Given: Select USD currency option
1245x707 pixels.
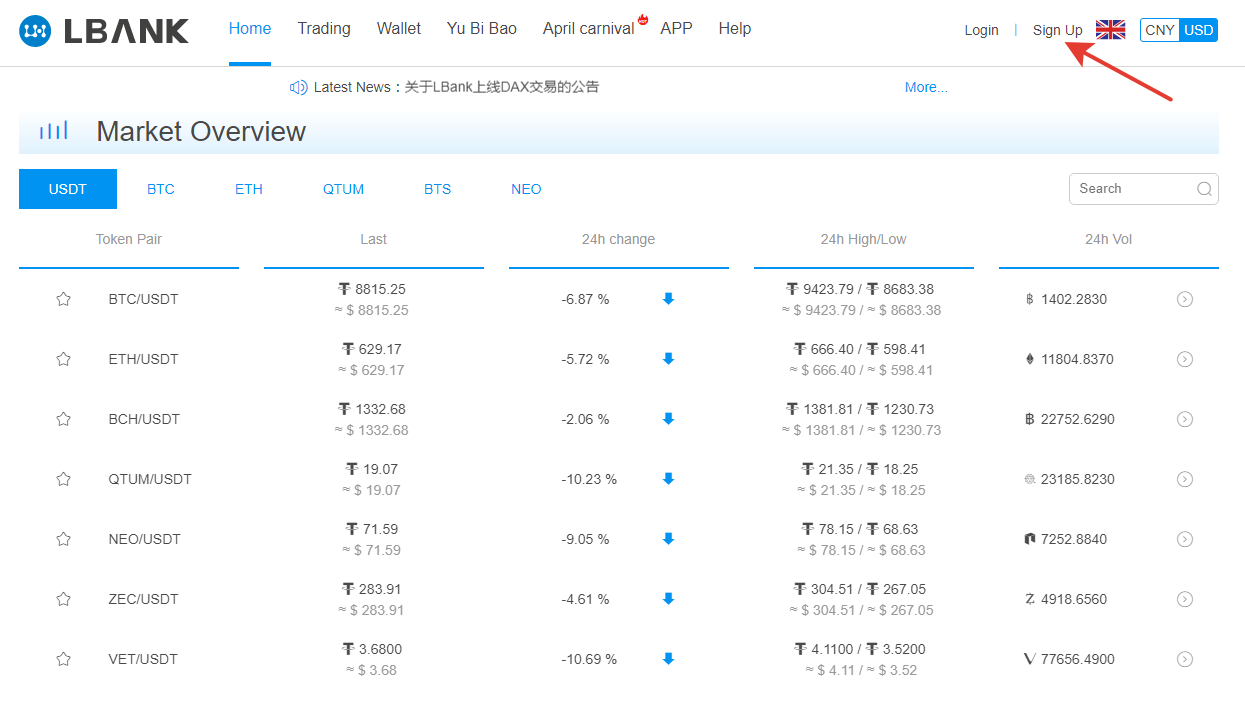Looking at the screenshot, I should click(x=1198, y=30).
